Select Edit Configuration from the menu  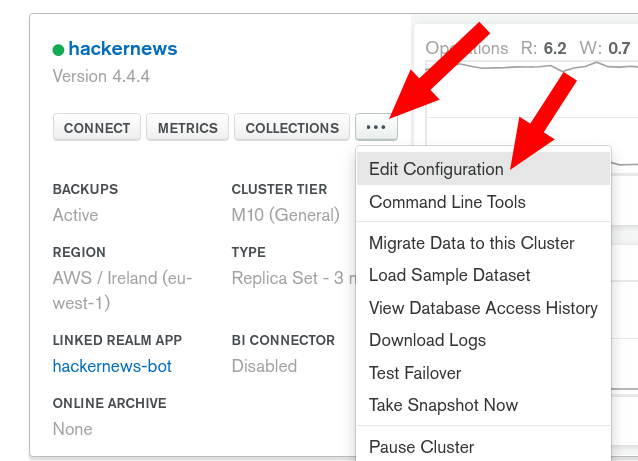click(436, 169)
